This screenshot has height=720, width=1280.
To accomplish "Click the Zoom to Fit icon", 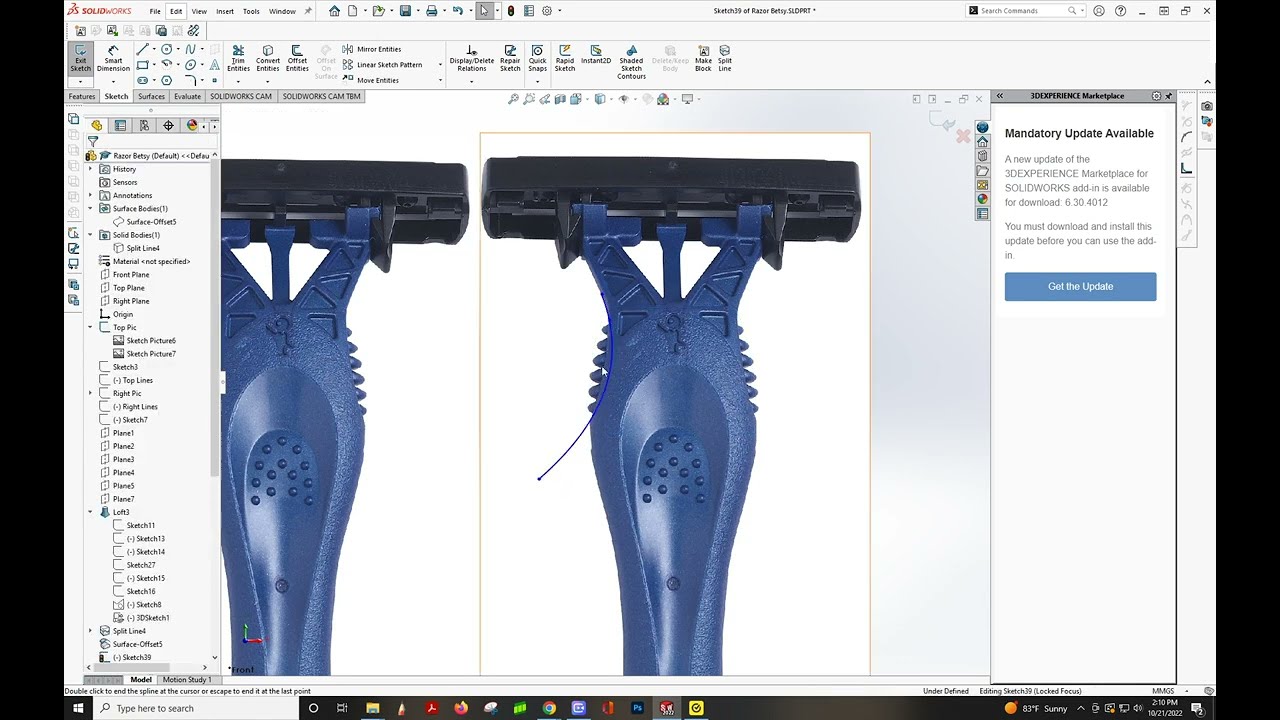I will [513, 99].
